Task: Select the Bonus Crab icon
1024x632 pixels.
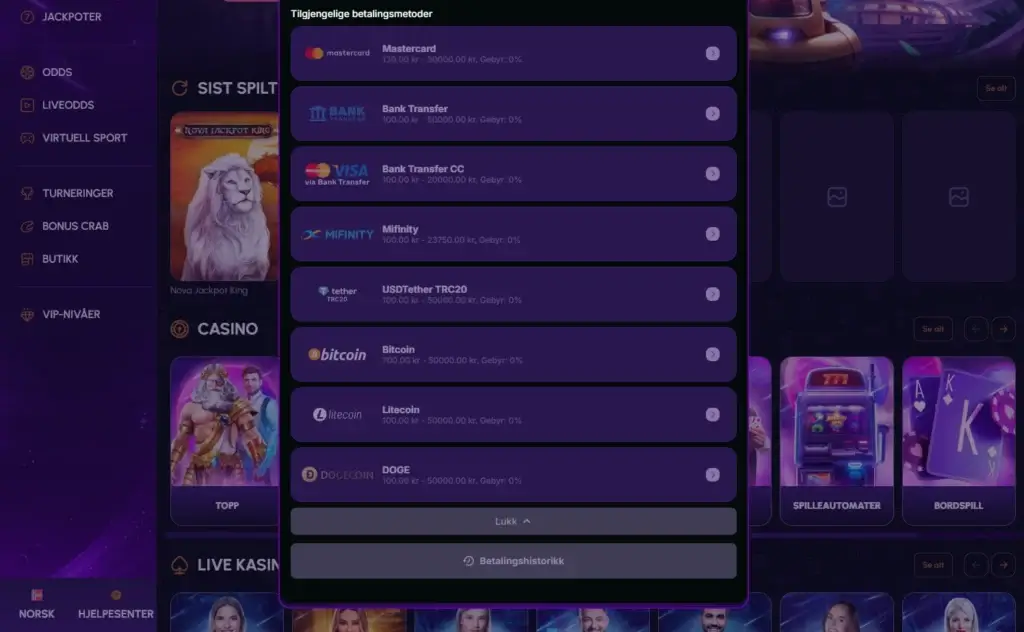Action: pos(27,227)
